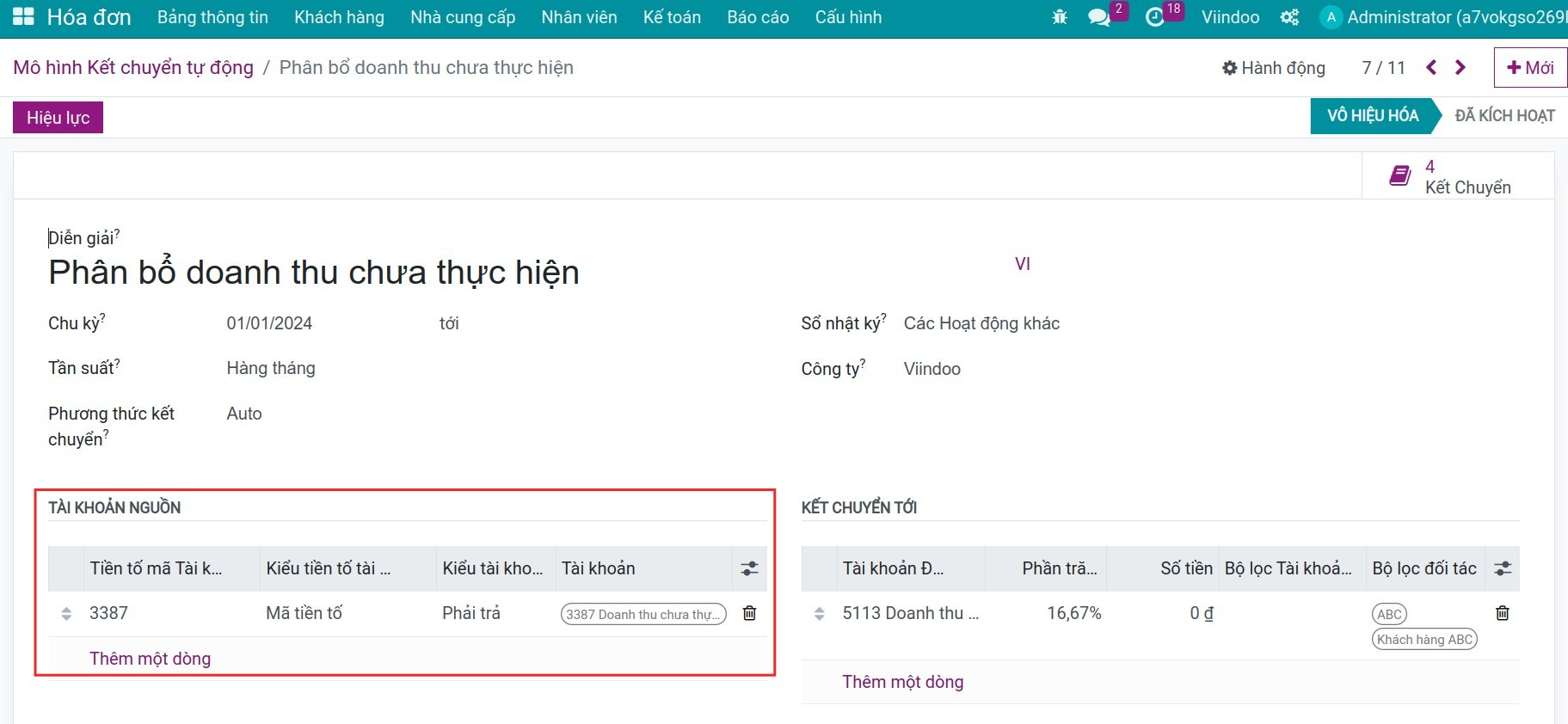The width and height of the screenshot is (1568, 724).
Task: Click the Administrator user avatar
Action: click(1331, 17)
